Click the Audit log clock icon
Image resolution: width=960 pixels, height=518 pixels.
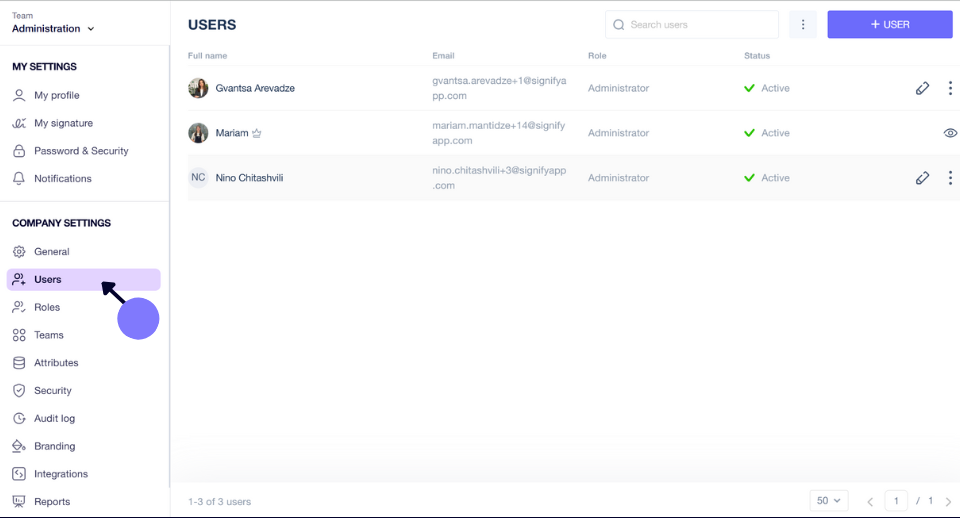point(19,418)
